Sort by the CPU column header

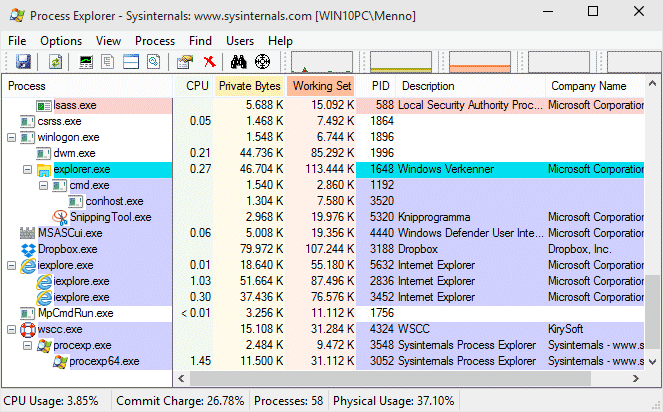(193, 86)
